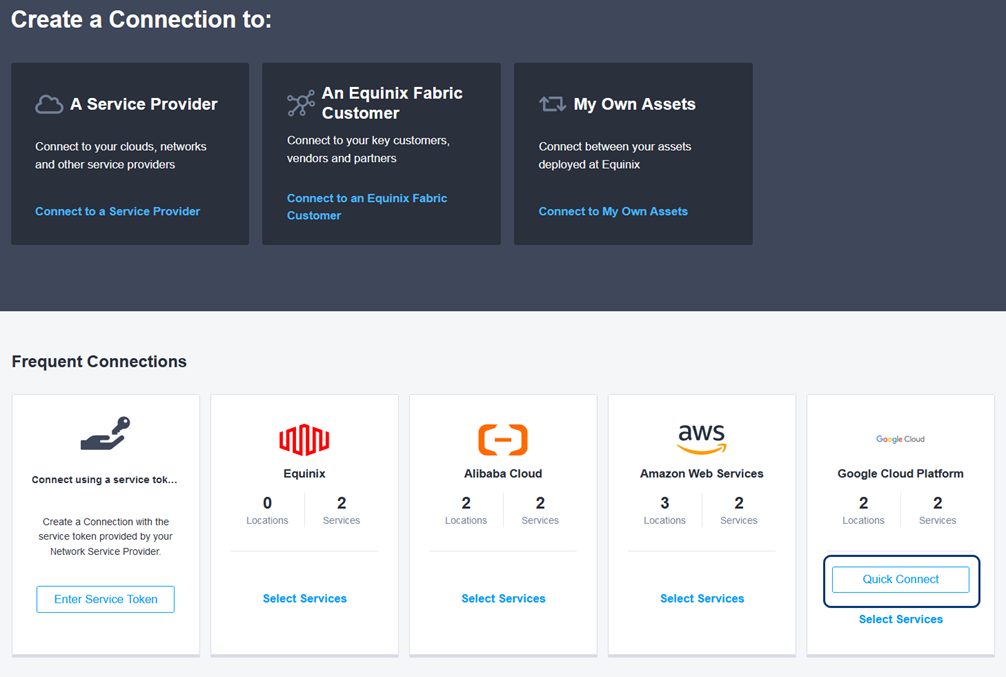Click the network nodes icon for Equinix Fabric Customer

[301, 103]
